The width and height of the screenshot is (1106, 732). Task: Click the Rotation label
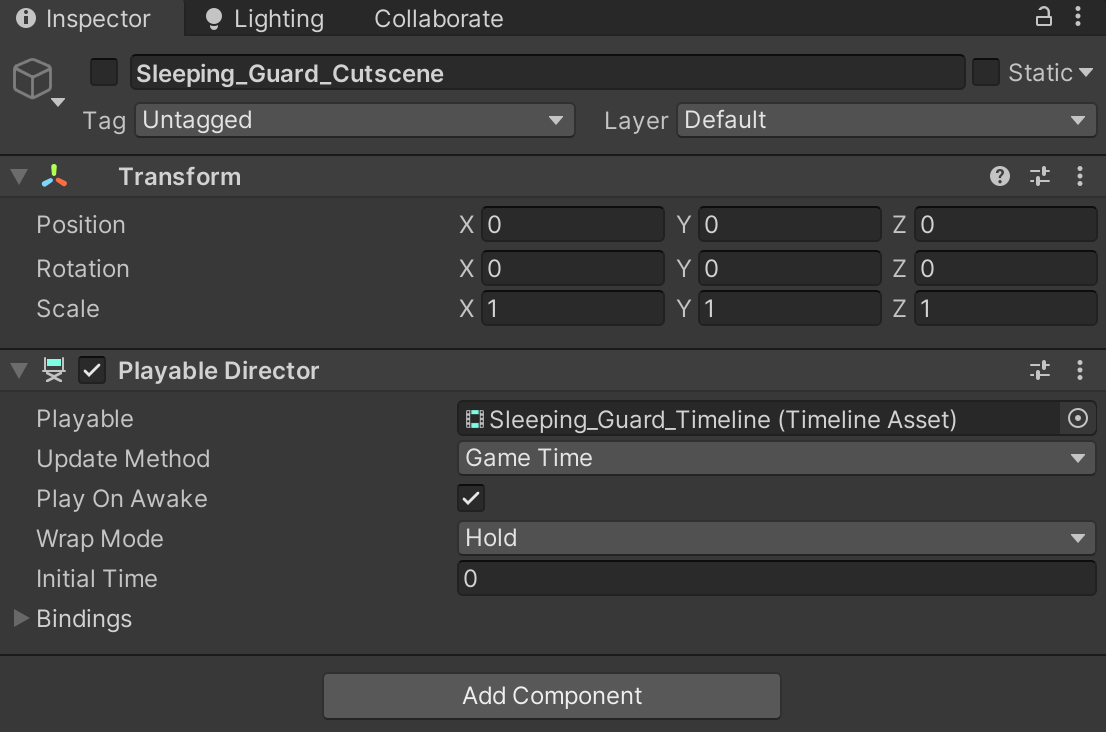[83, 268]
